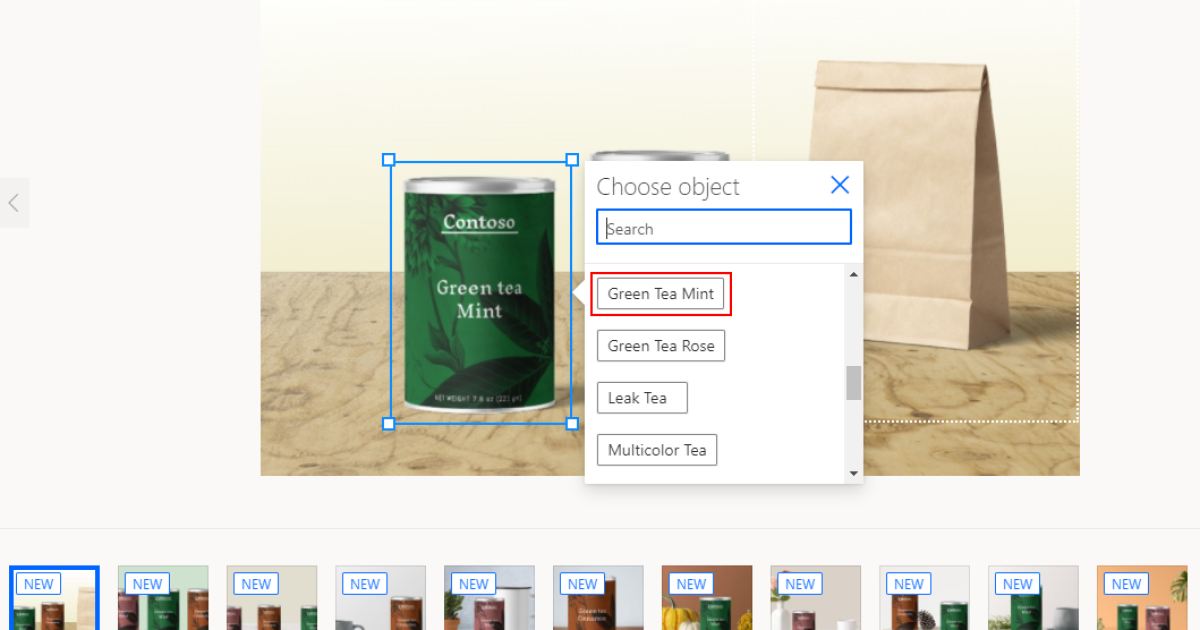The width and height of the screenshot is (1200, 630).
Task: Choose the Green Tea Rose option
Action: [661, 346]
